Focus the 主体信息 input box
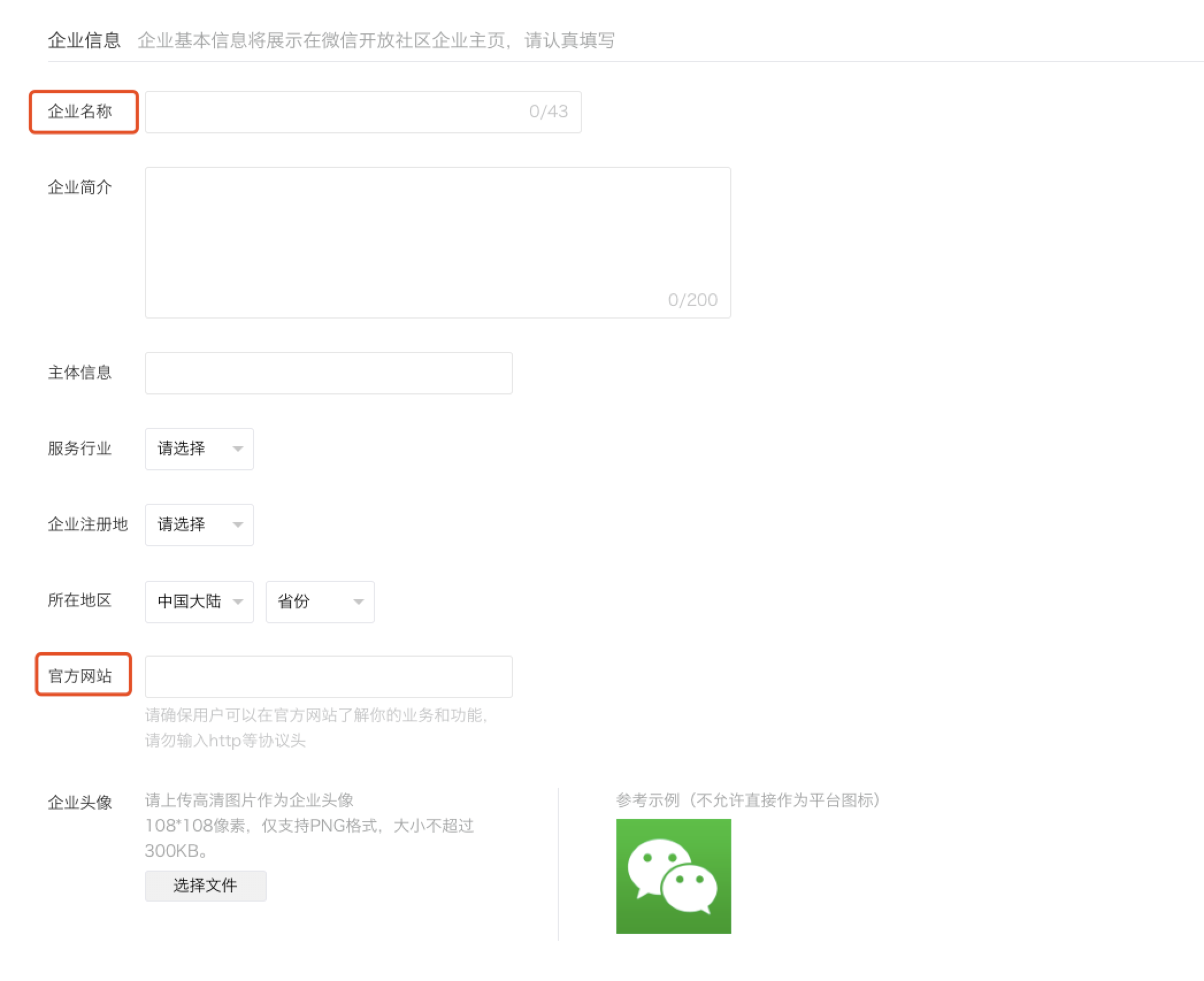This screenshot has height=981, width=1204. click(328, 373)
